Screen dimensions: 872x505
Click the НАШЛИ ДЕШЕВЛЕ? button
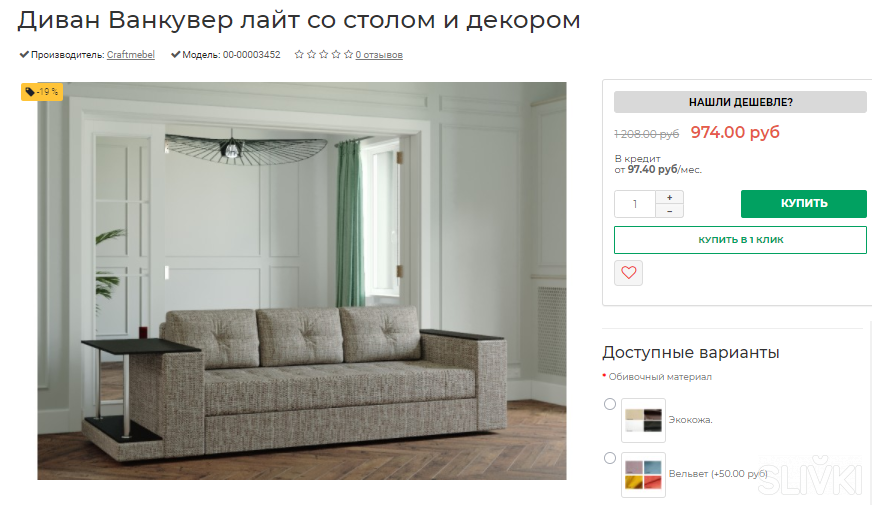pyautogui.click(x=740, y=102)
